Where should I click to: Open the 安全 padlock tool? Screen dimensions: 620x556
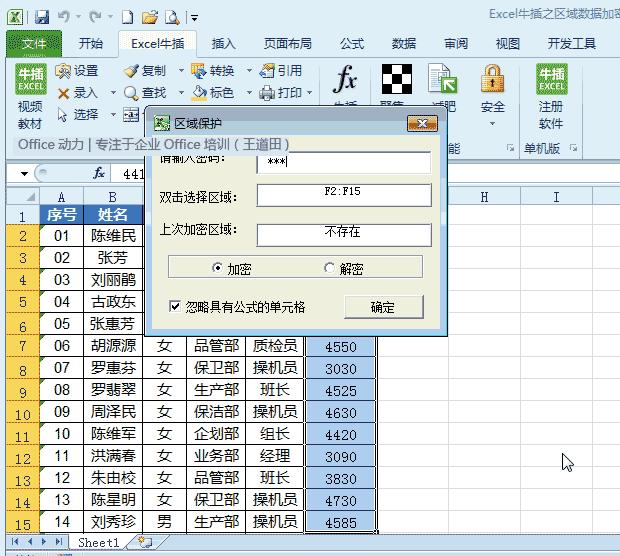(x=493, y=95)
